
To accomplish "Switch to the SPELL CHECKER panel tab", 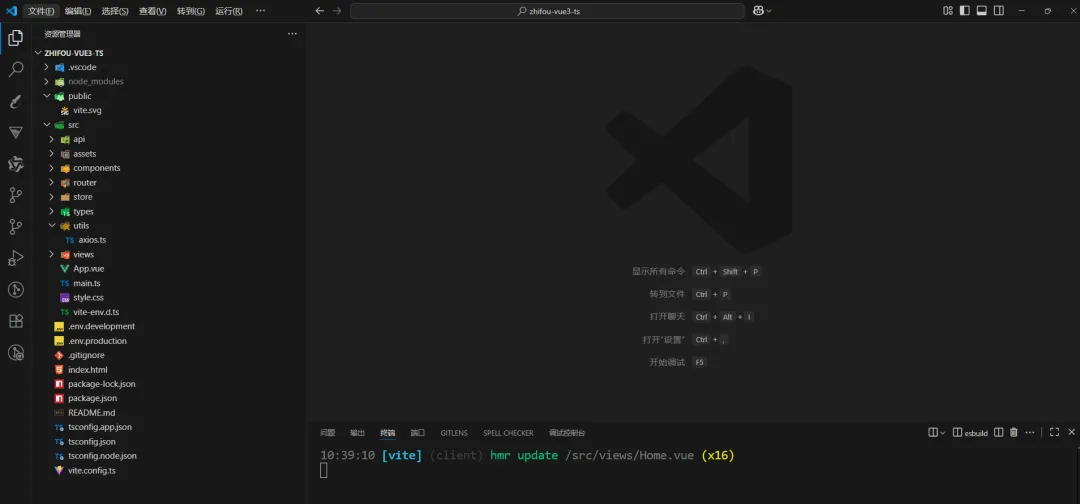I will tap(508, 433).
